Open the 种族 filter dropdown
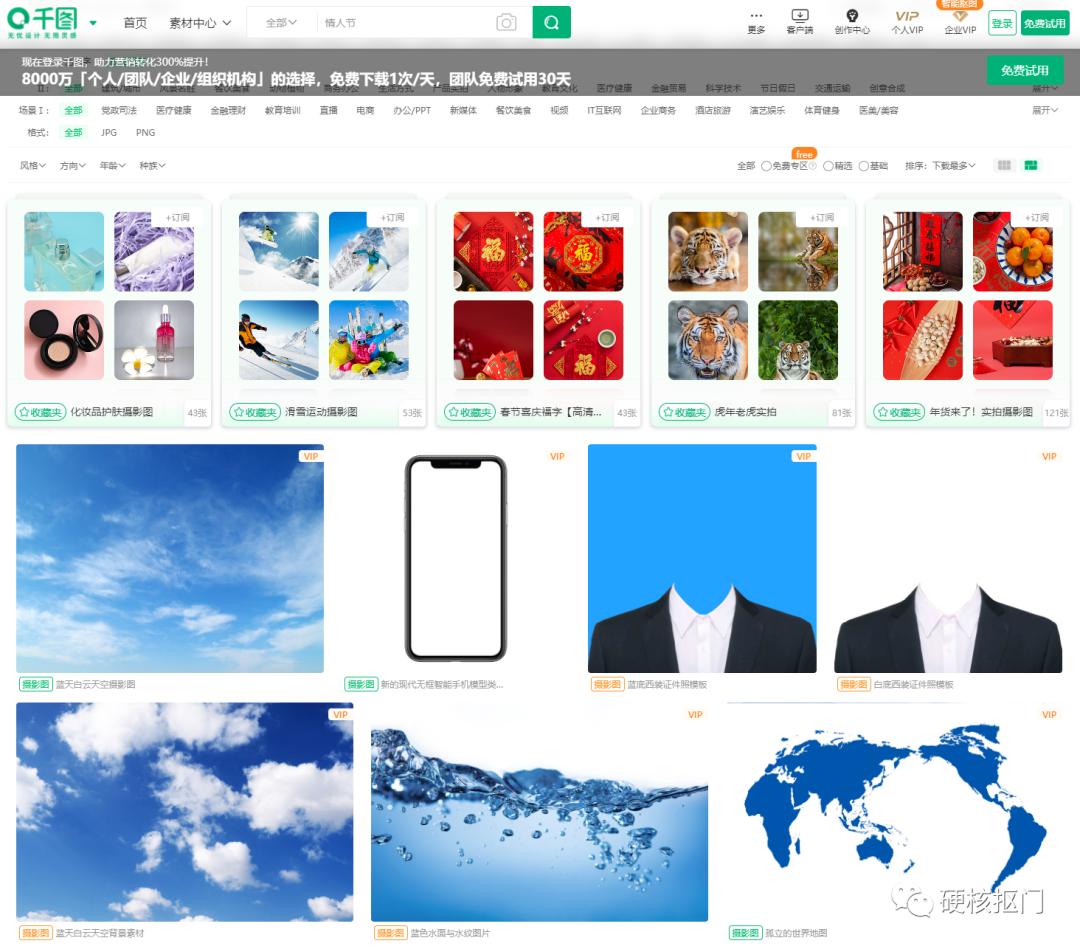Screen dimensions: 1080x949 [x=152, y=165]
